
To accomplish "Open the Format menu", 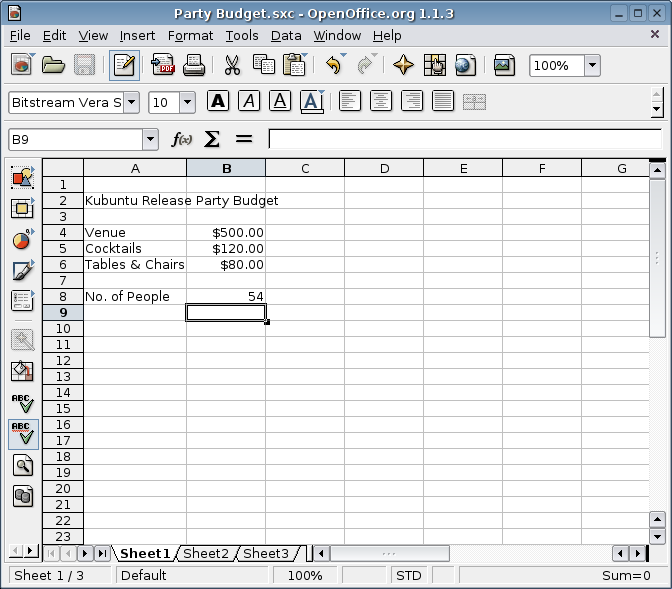I will [x=190, y=36].
